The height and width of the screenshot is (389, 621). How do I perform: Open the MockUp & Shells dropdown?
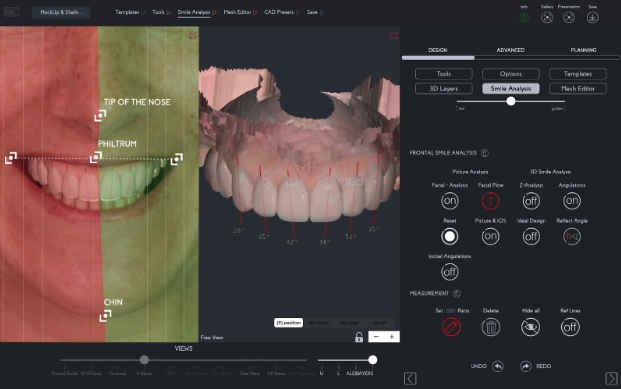coord(61,12)
